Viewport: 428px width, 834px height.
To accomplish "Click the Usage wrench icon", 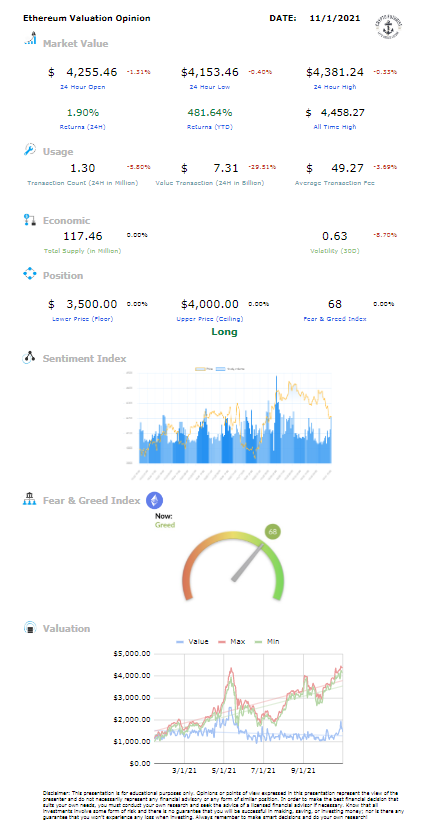I will [x=30, y=149].
